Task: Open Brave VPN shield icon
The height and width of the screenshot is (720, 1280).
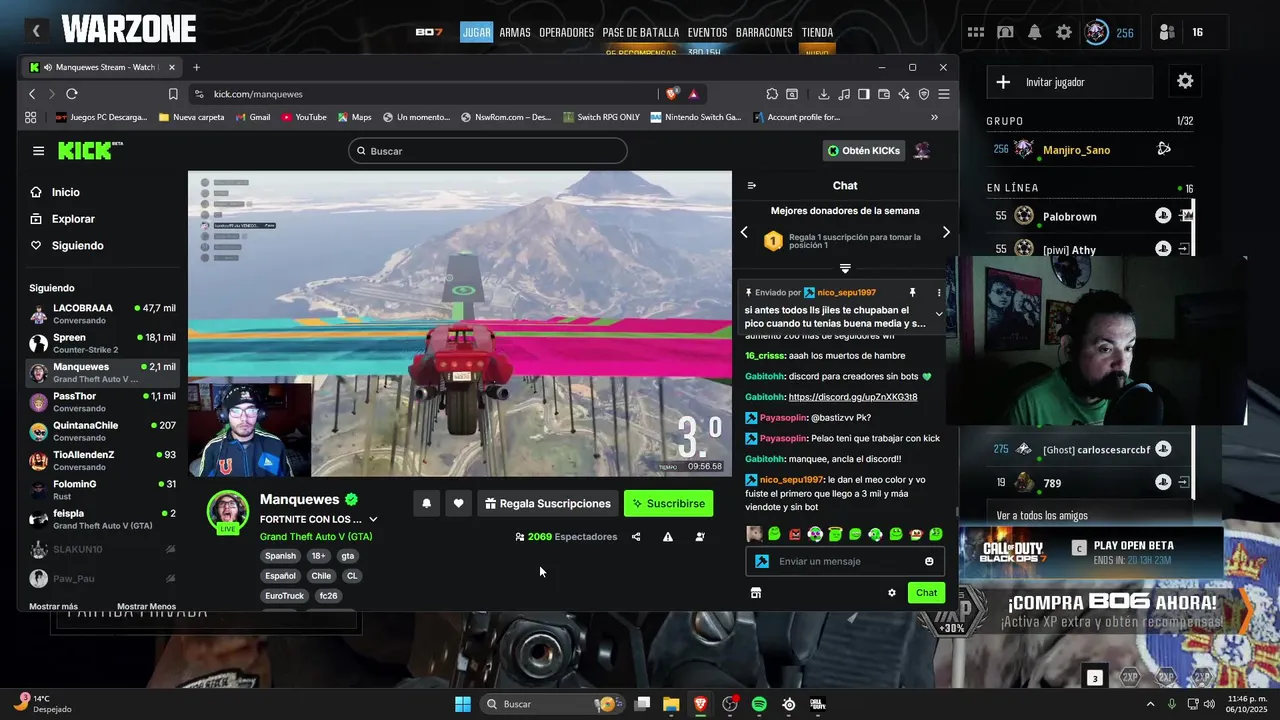Action: [x=924, y=94]
